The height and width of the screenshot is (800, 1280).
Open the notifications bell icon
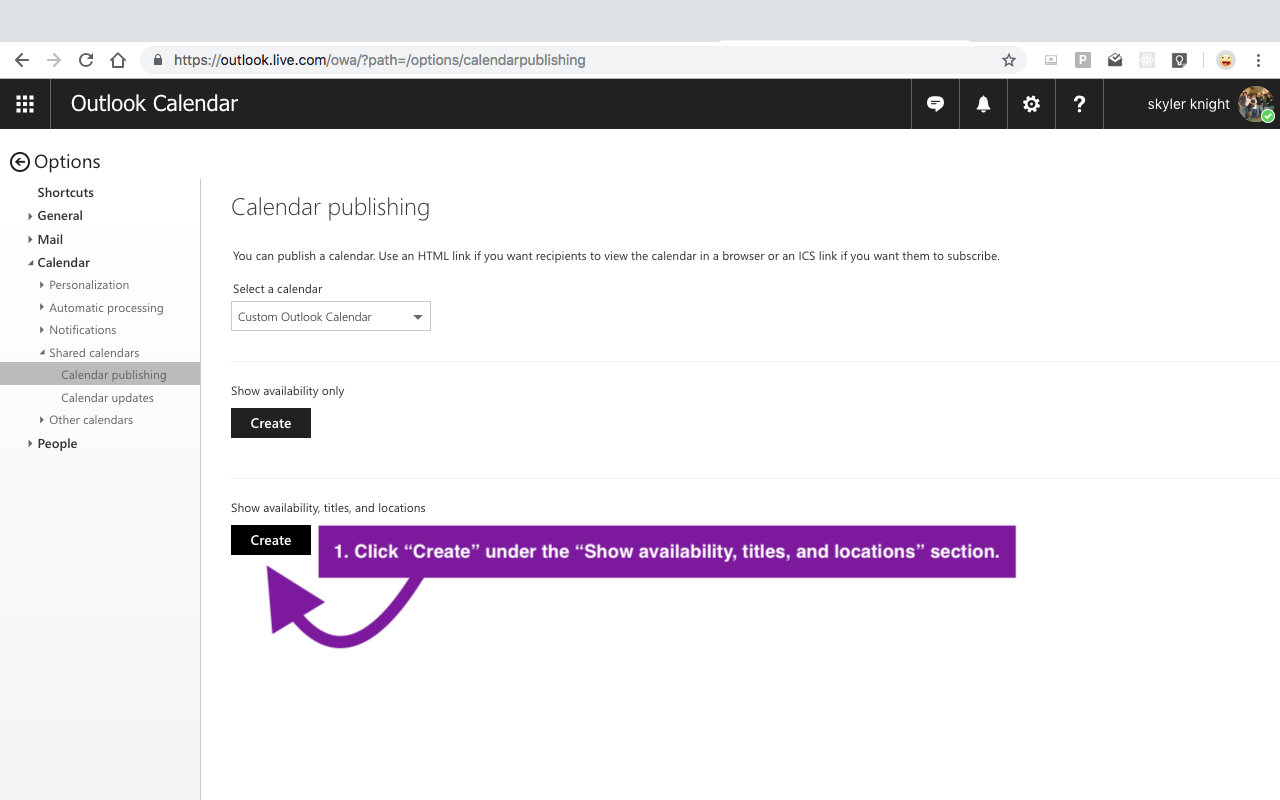tap(983, 104)
